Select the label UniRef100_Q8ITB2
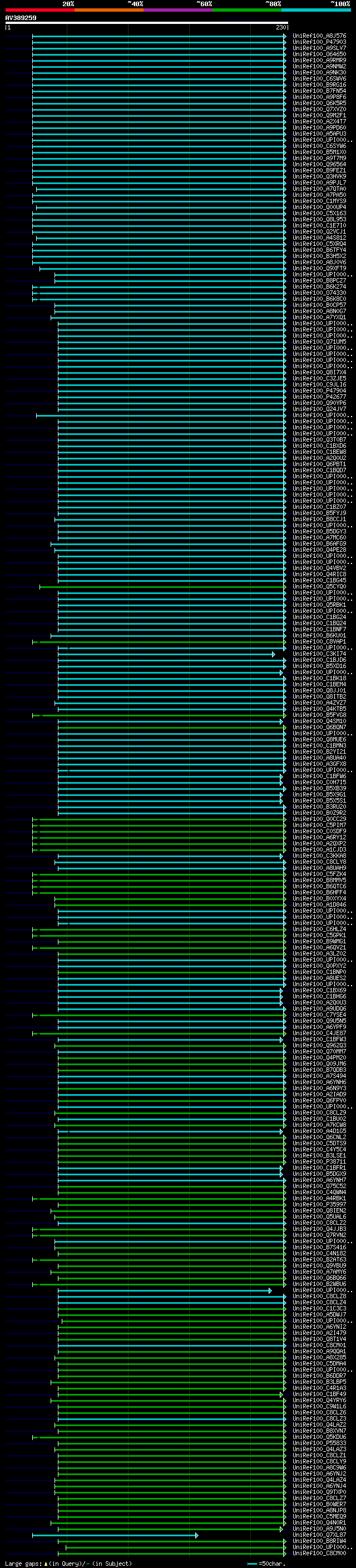This screenshot has width=356, height=1568. [x=319, y=697]
